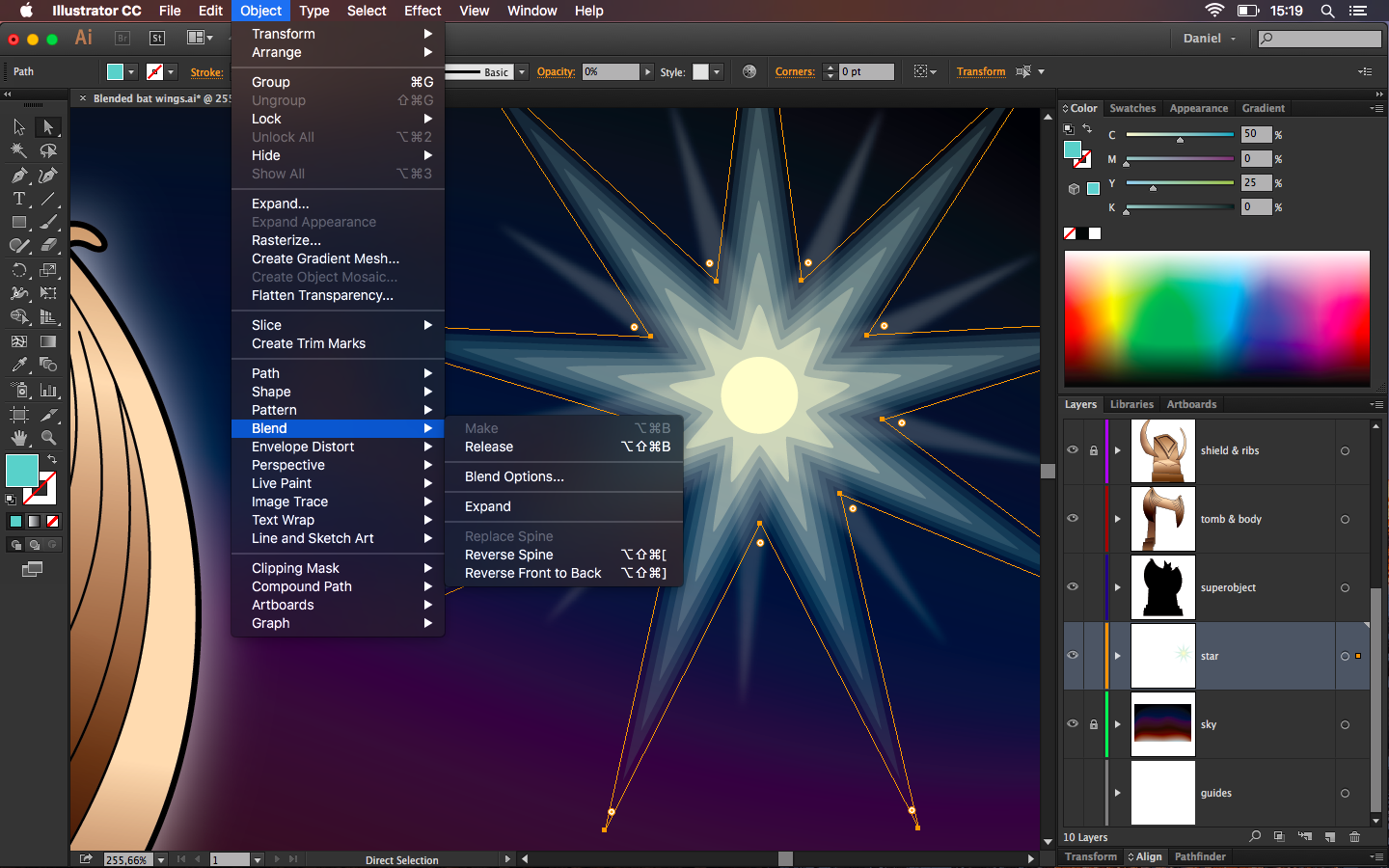The height and width of the screenshot is (868, 1389).
Task: Click the Transform link in control bar
Action: click(981, 71)
